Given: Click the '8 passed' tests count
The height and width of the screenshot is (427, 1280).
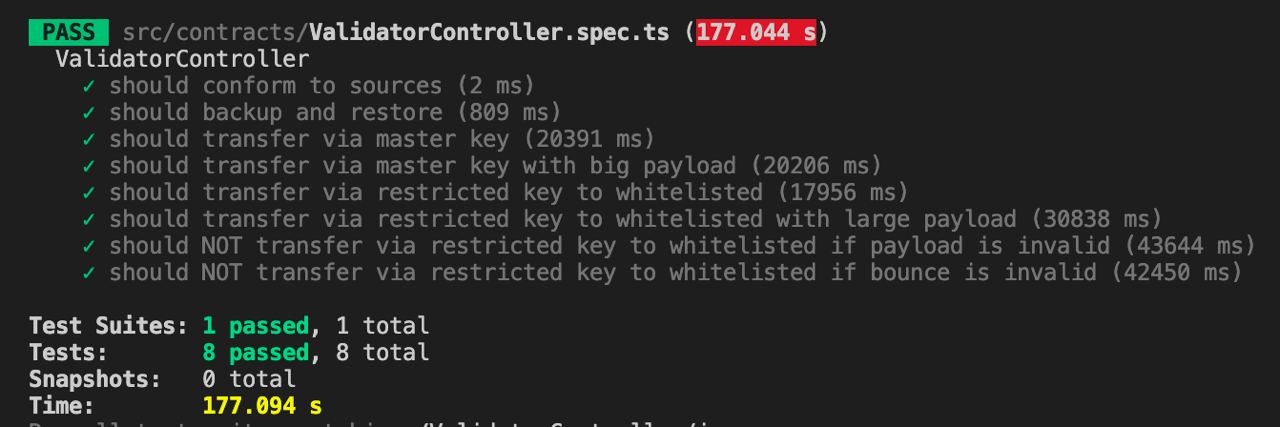Looking at the screenshot, I should coord(255,352).
